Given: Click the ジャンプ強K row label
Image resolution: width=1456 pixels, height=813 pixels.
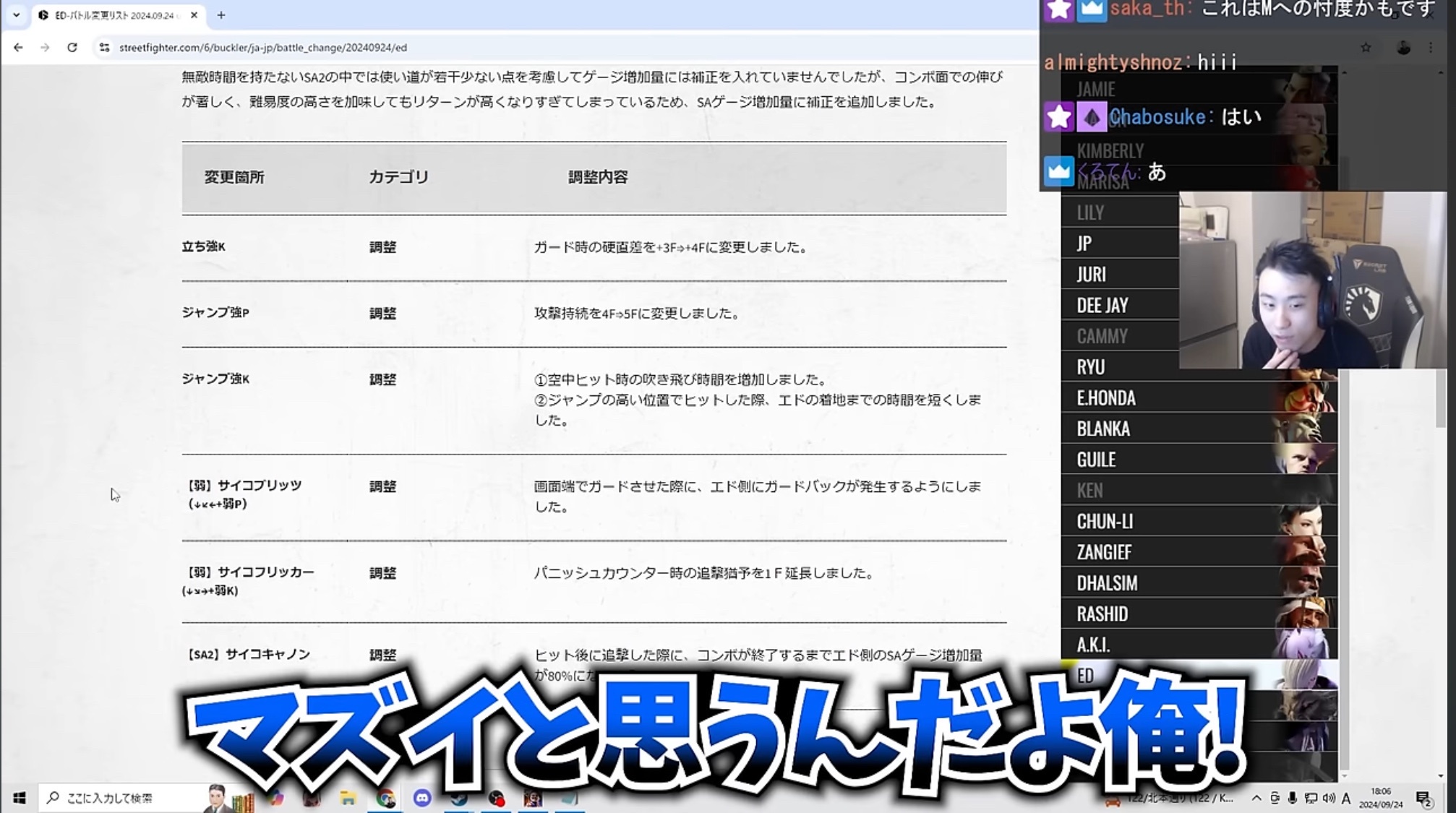Looking at the screenshot, I should (x=215, y=379).
